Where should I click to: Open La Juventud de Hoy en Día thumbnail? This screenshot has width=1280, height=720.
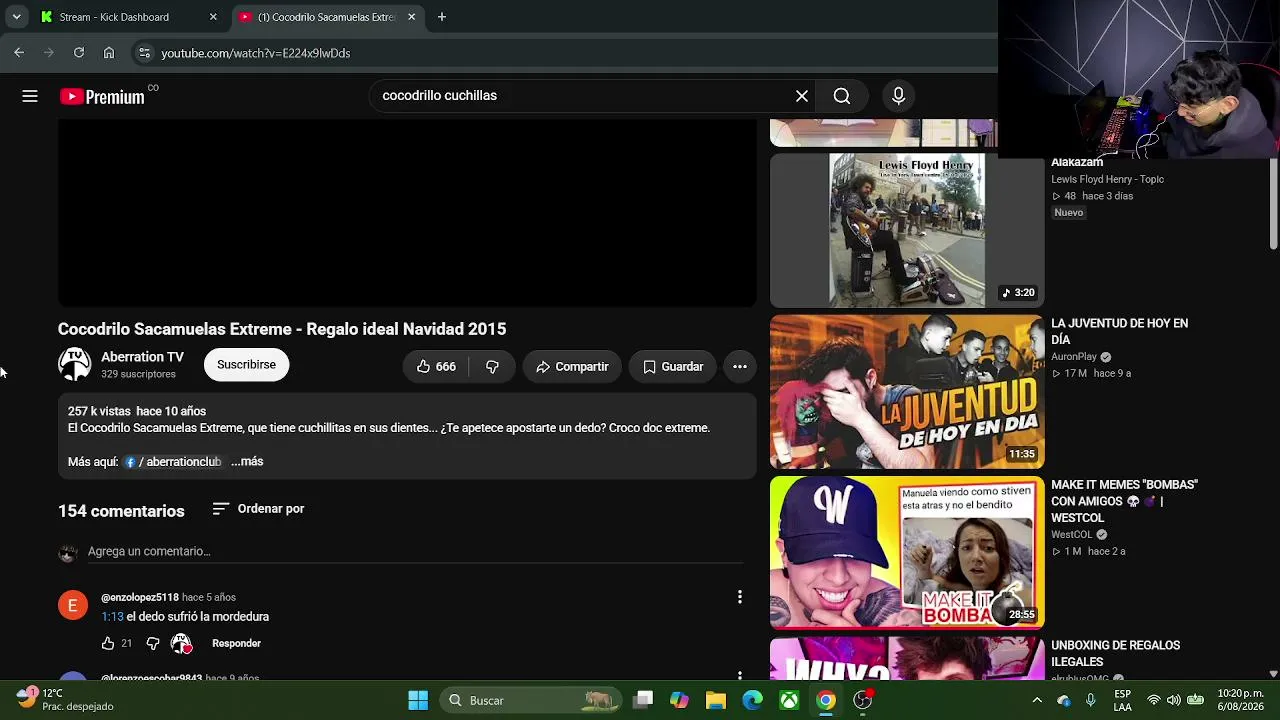[x=907, y=392]
